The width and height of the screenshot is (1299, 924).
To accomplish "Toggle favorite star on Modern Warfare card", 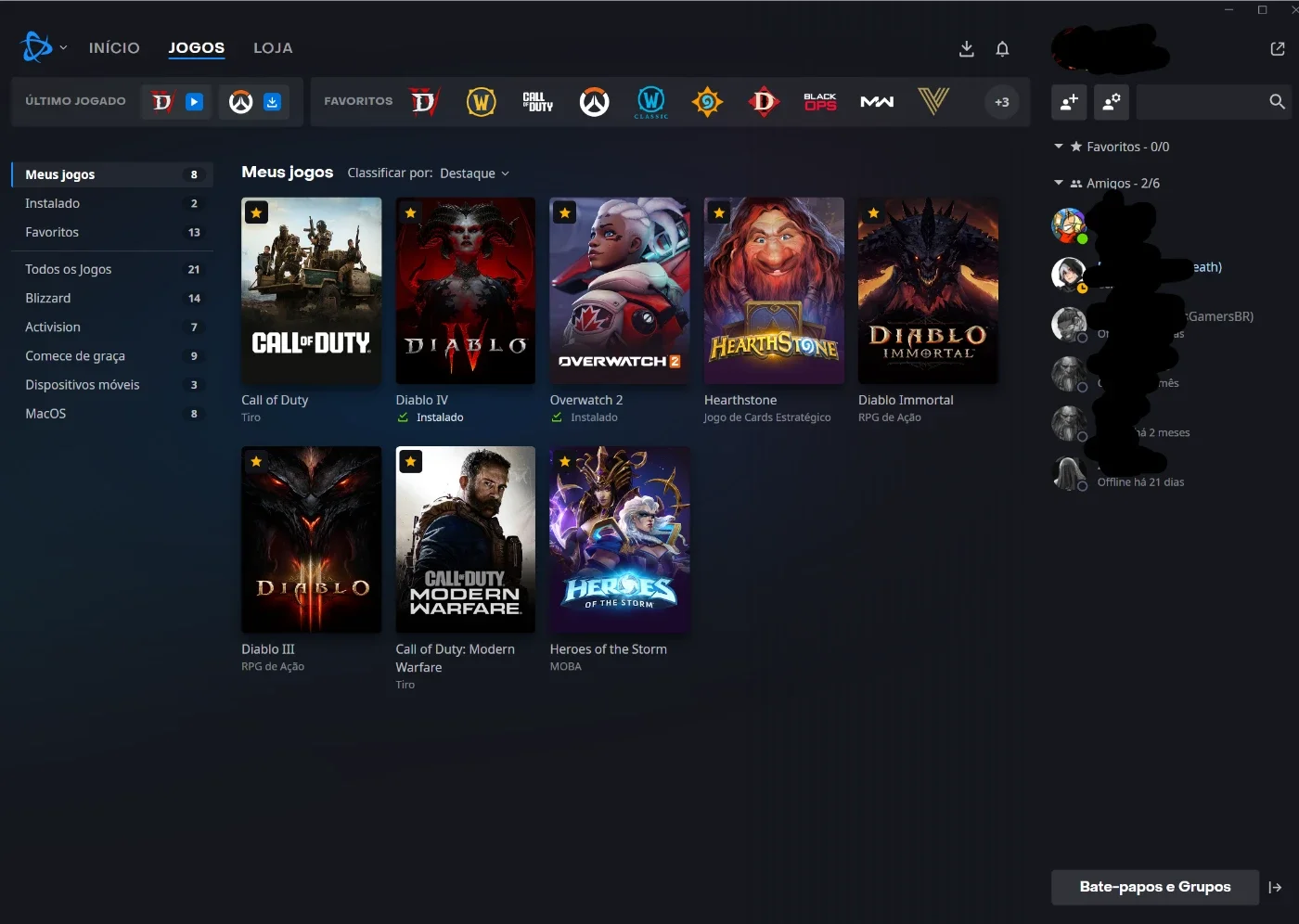I will [x=410, y=461].
